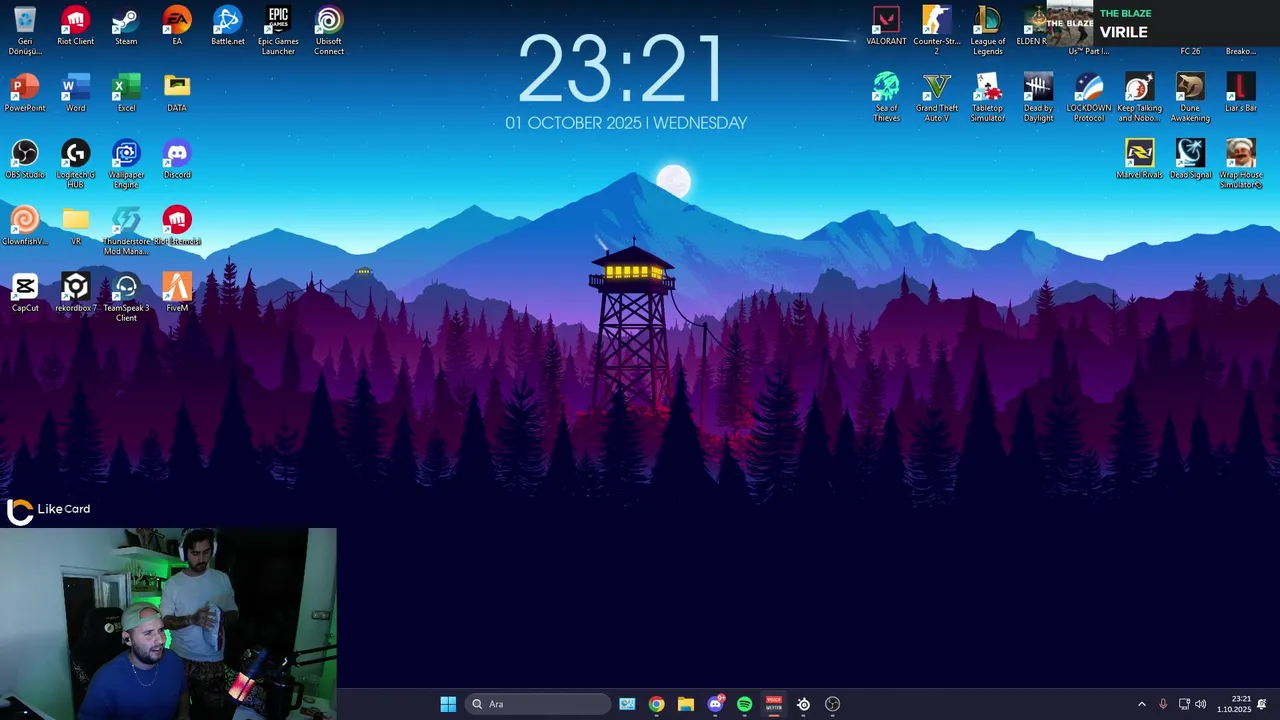
Task: Select the Ubisoft Connect desktop icon
Action: point(329,31)
